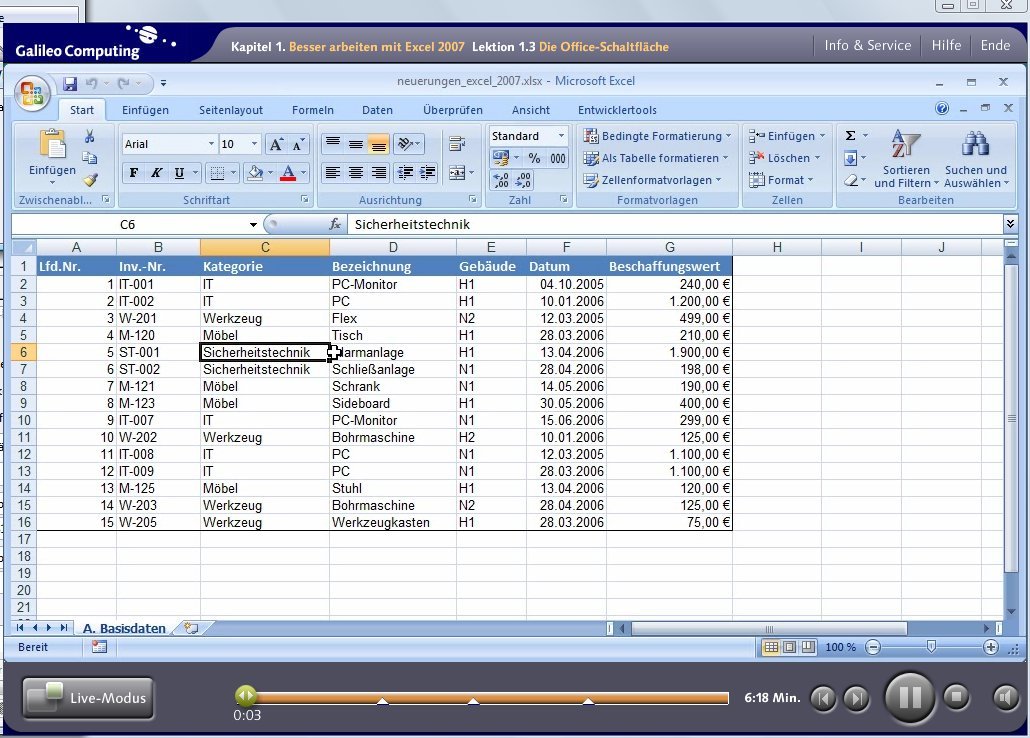Screen dimensions: 1030x738
Task: Toggle bold formatting
Action: (134, 173)
